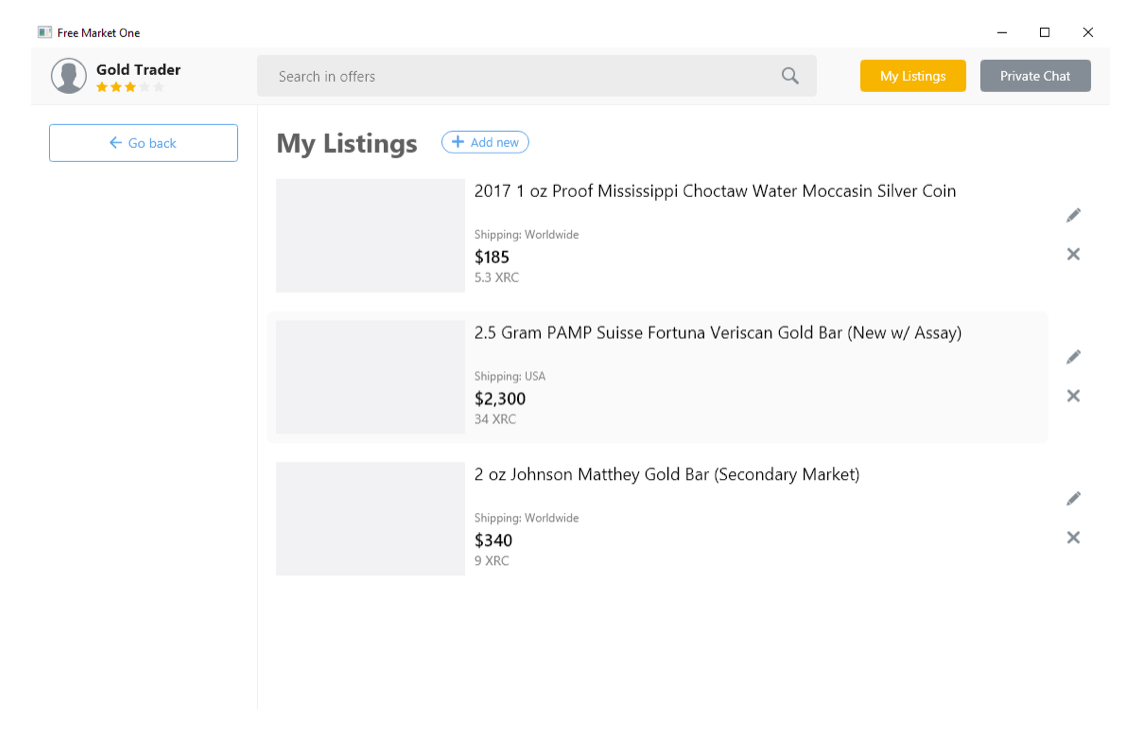Click the 5.3 XRC amount

tap(497, 278)
